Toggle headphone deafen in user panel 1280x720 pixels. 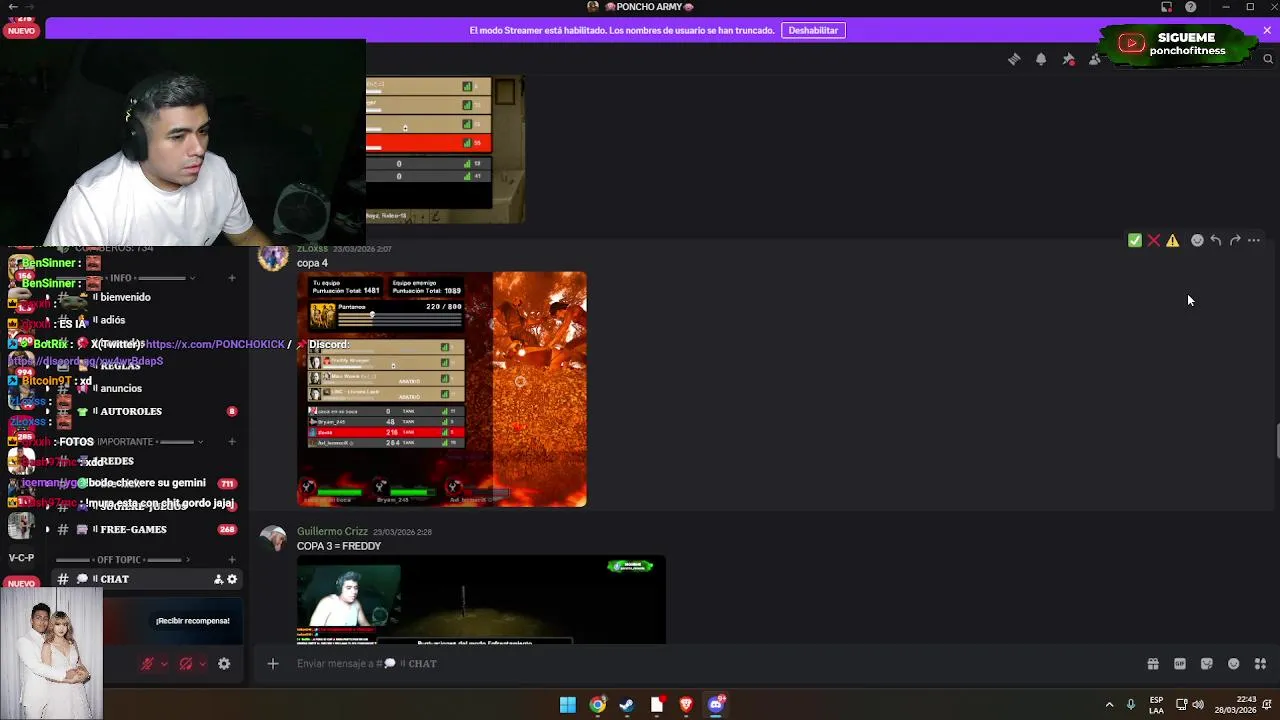tap(185, 663)
